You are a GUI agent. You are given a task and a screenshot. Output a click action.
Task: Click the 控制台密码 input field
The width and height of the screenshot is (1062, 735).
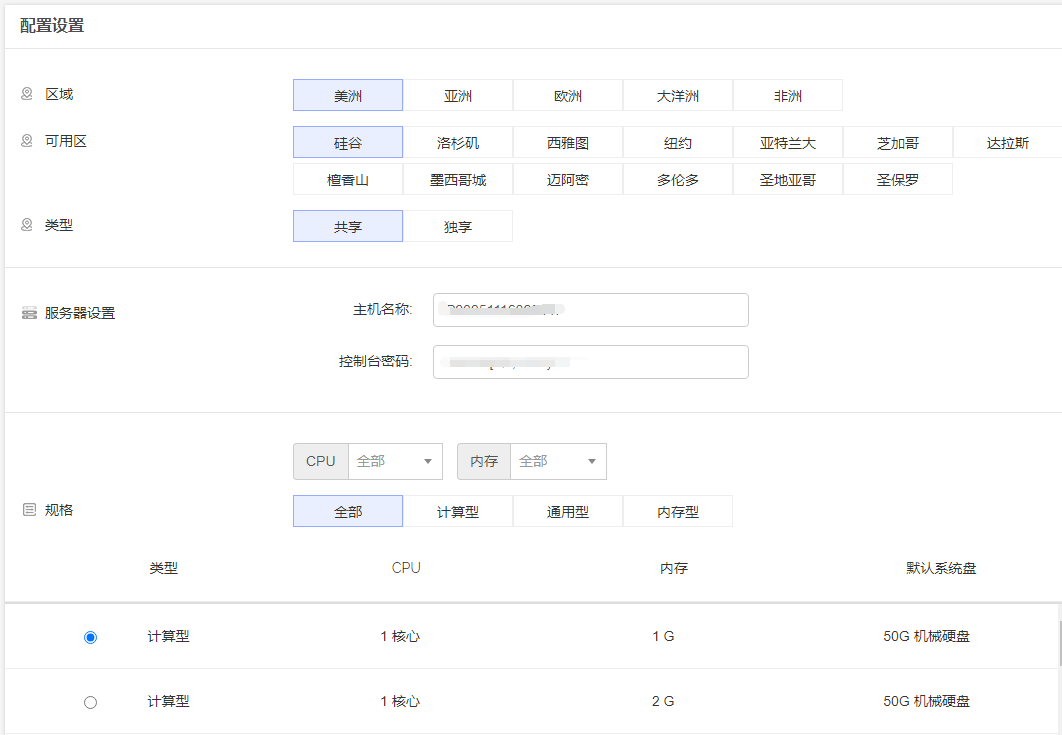click(x=590, y=362)
